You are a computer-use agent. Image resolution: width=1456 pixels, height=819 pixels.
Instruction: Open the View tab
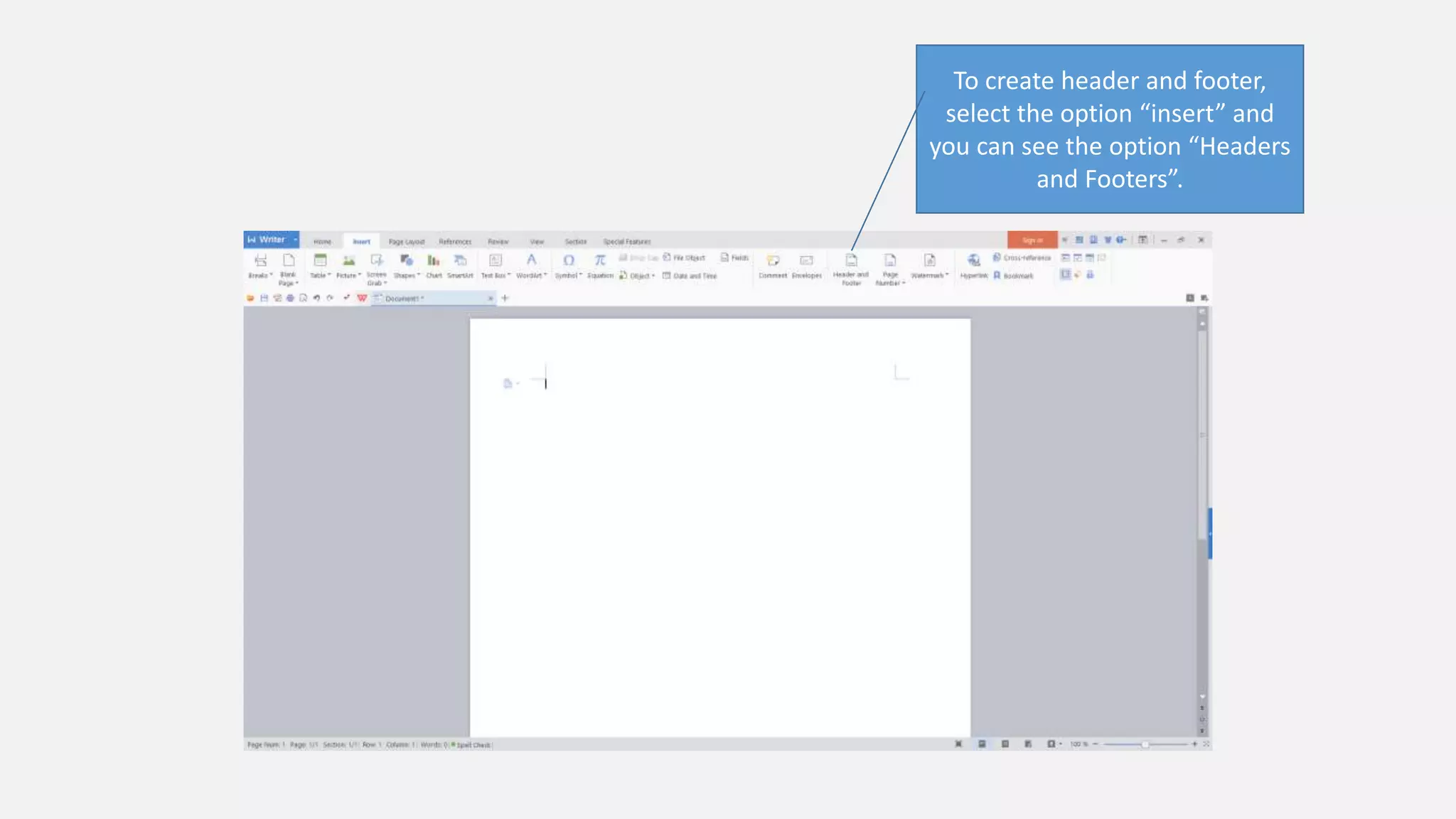537,242
